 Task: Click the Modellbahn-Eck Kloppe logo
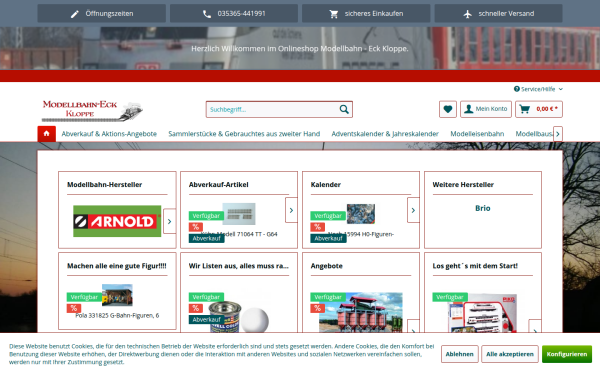[x=92, y=111]
